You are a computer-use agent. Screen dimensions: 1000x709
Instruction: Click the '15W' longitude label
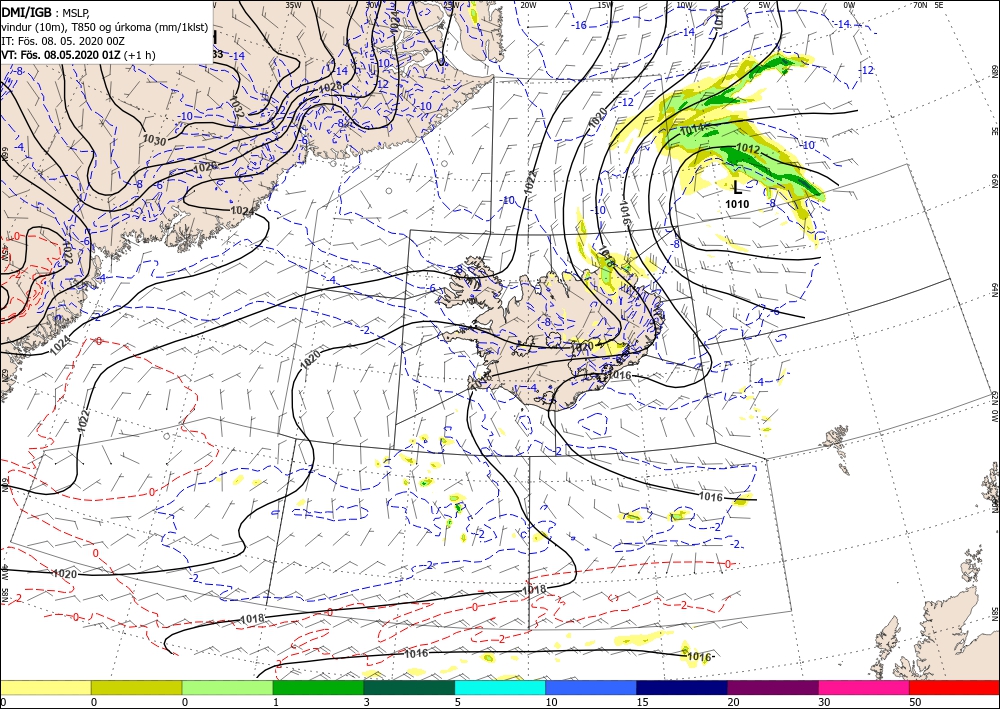(x=606, y=5)
